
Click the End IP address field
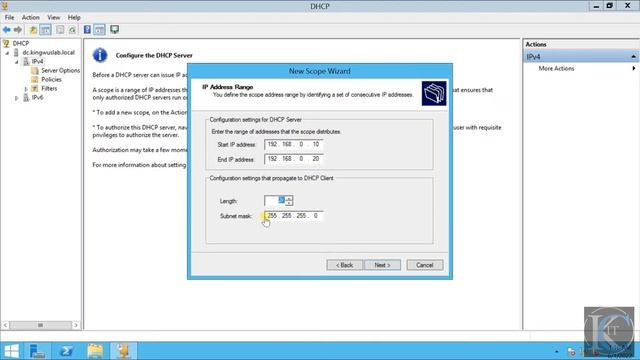(x=293, y=159)
